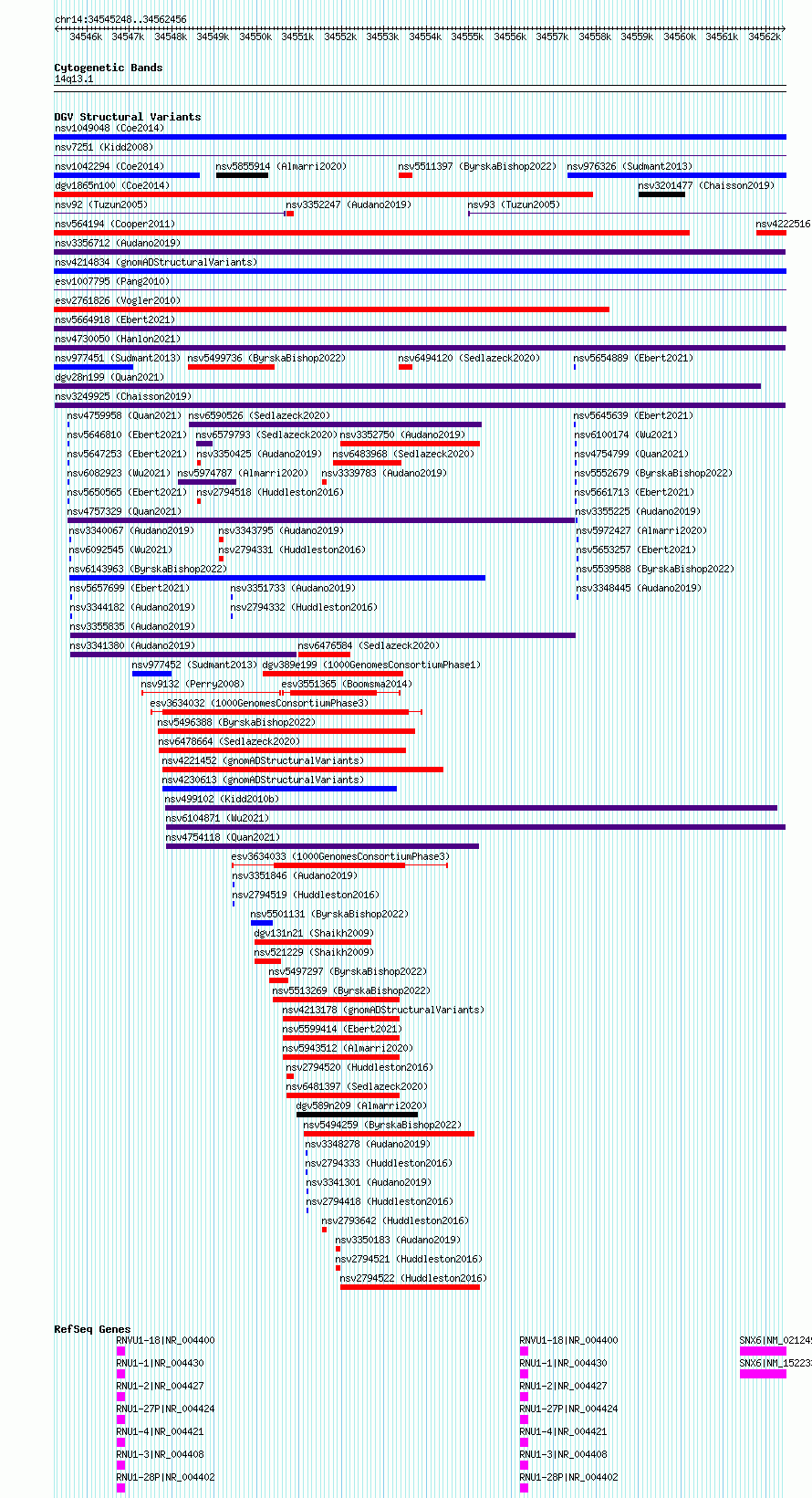
Task: Click nsv6483968 (Sedlazeck2020) label
Action: click(403, 454)
